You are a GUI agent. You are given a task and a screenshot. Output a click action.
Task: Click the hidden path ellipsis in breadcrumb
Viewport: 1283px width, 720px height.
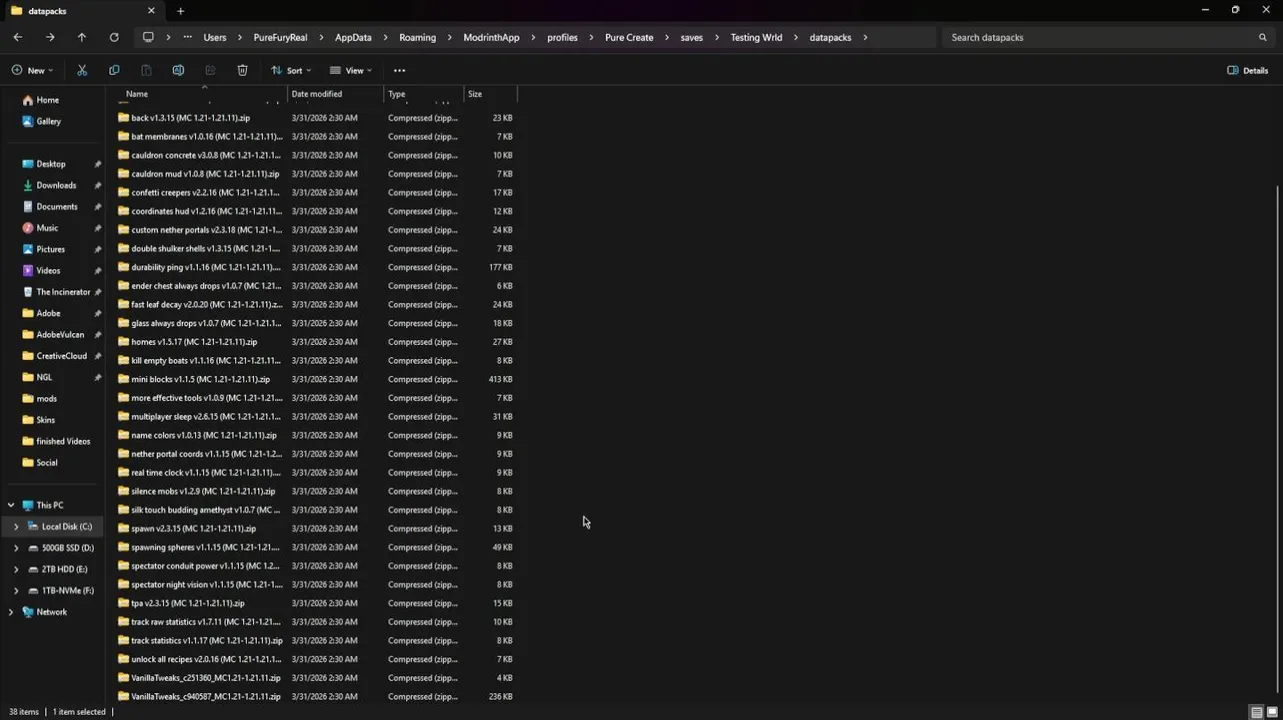(x=187, y=37)
